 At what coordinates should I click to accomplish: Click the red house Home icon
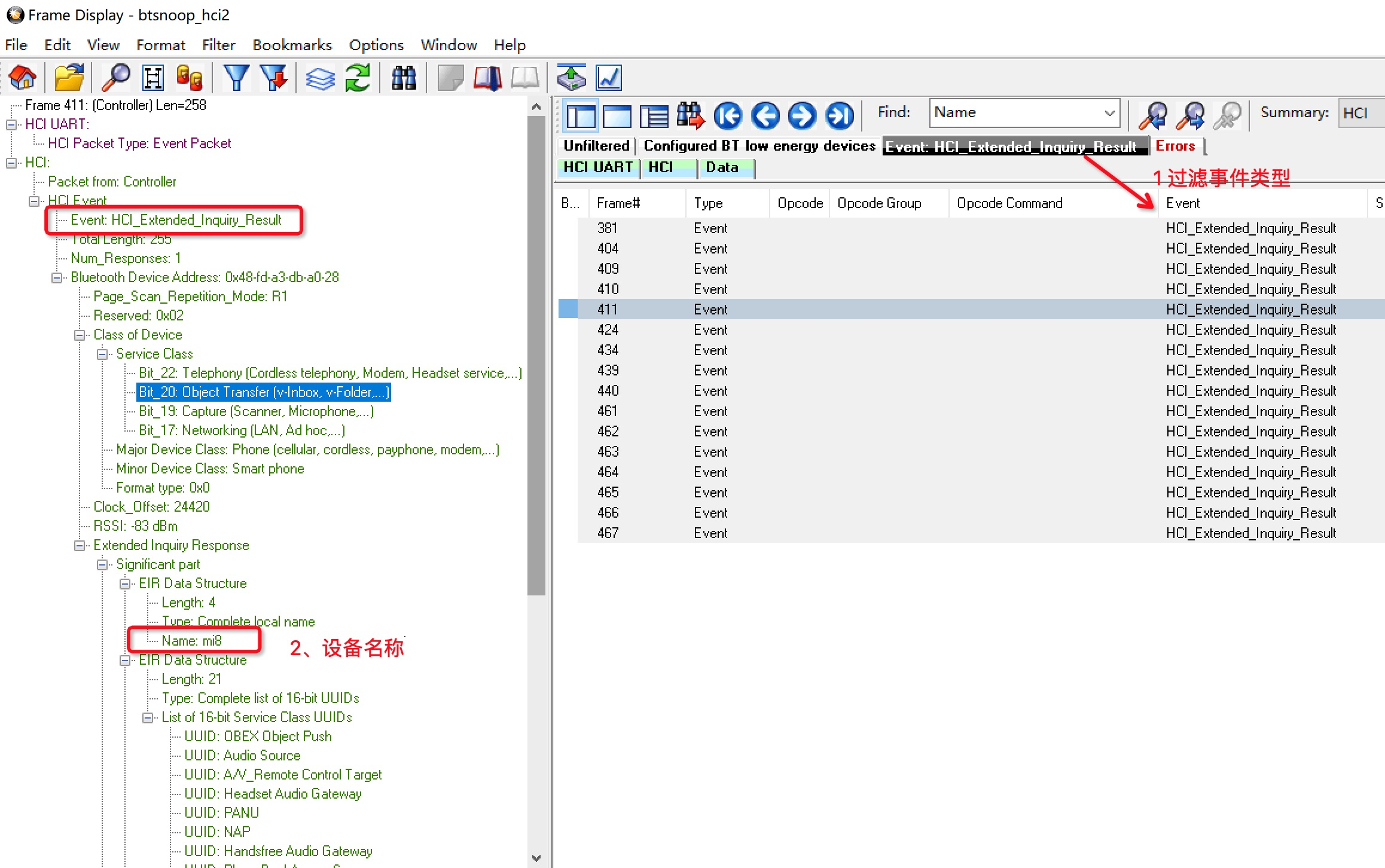(x=23, y=78)
